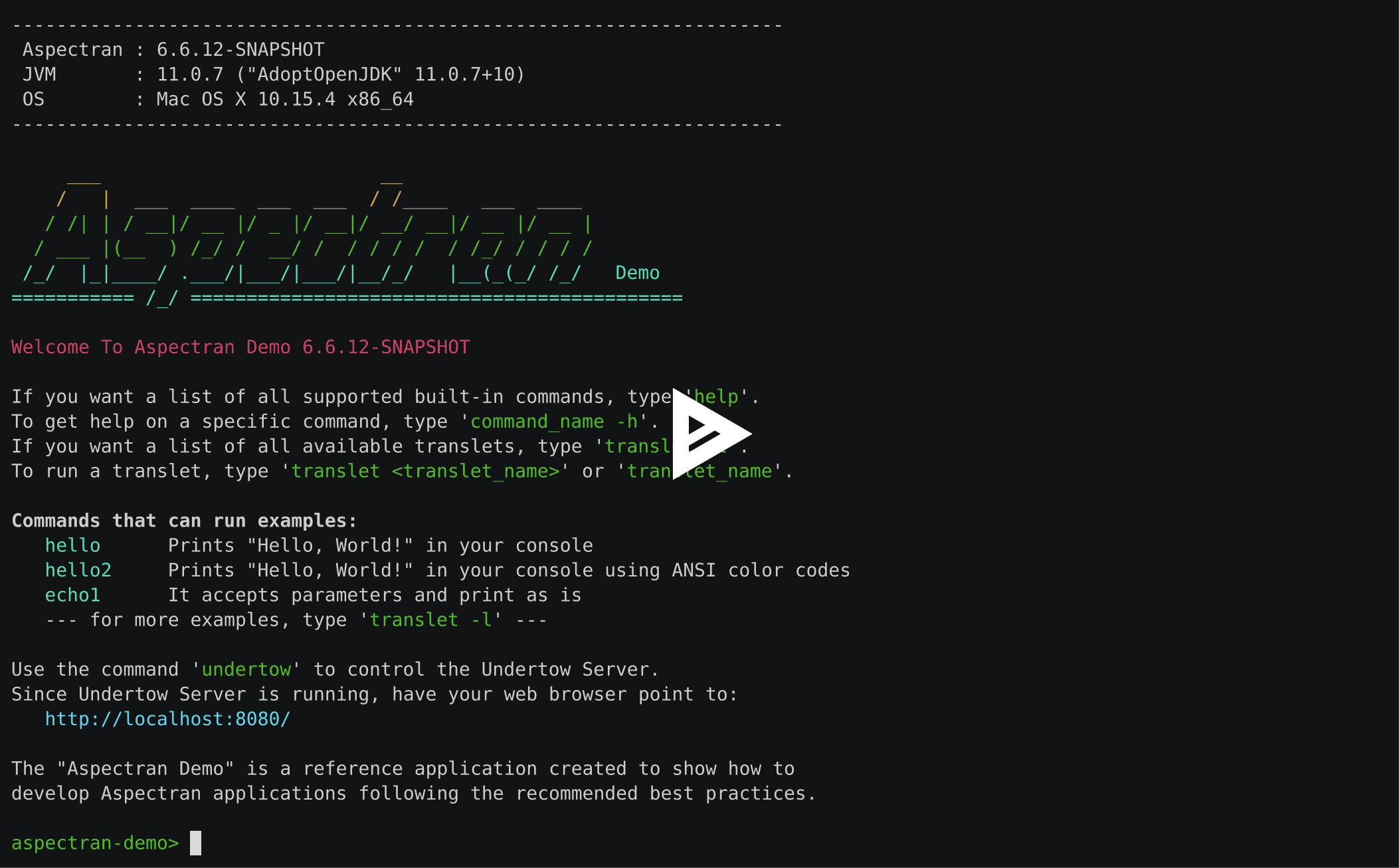
Task: Select the 'hello2' command name
Action: point(78,570)
